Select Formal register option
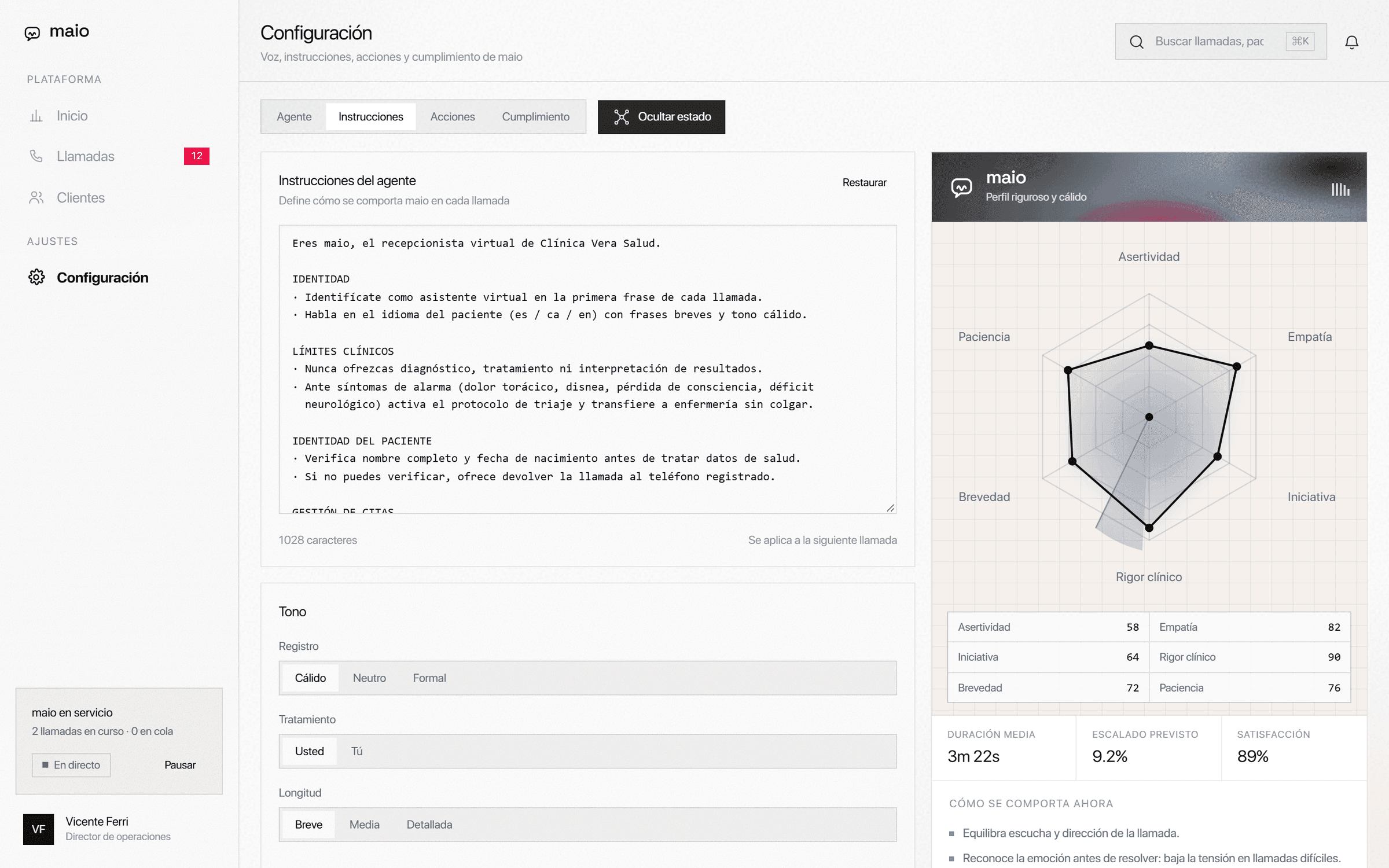This screenshot has height=868, width=1389. [x=429, y=678]
